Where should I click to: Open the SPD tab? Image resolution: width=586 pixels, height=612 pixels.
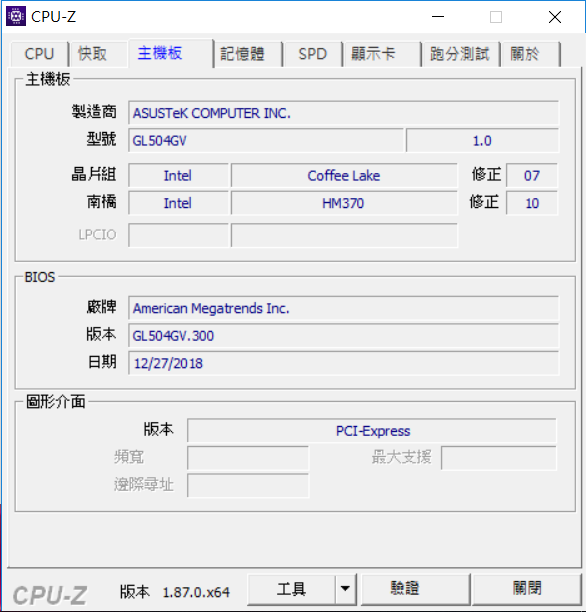point(312,54)
